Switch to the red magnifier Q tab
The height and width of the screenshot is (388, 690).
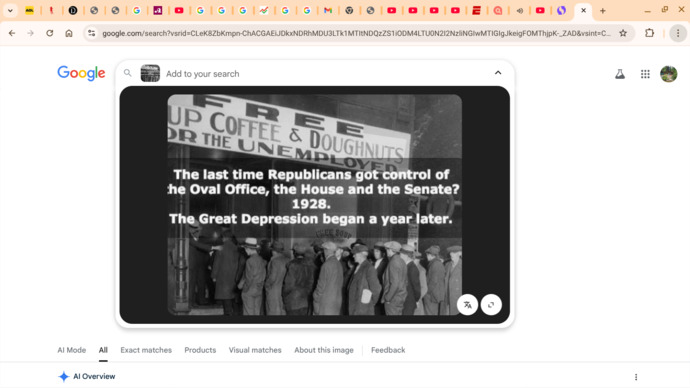(x=498, y=11)
